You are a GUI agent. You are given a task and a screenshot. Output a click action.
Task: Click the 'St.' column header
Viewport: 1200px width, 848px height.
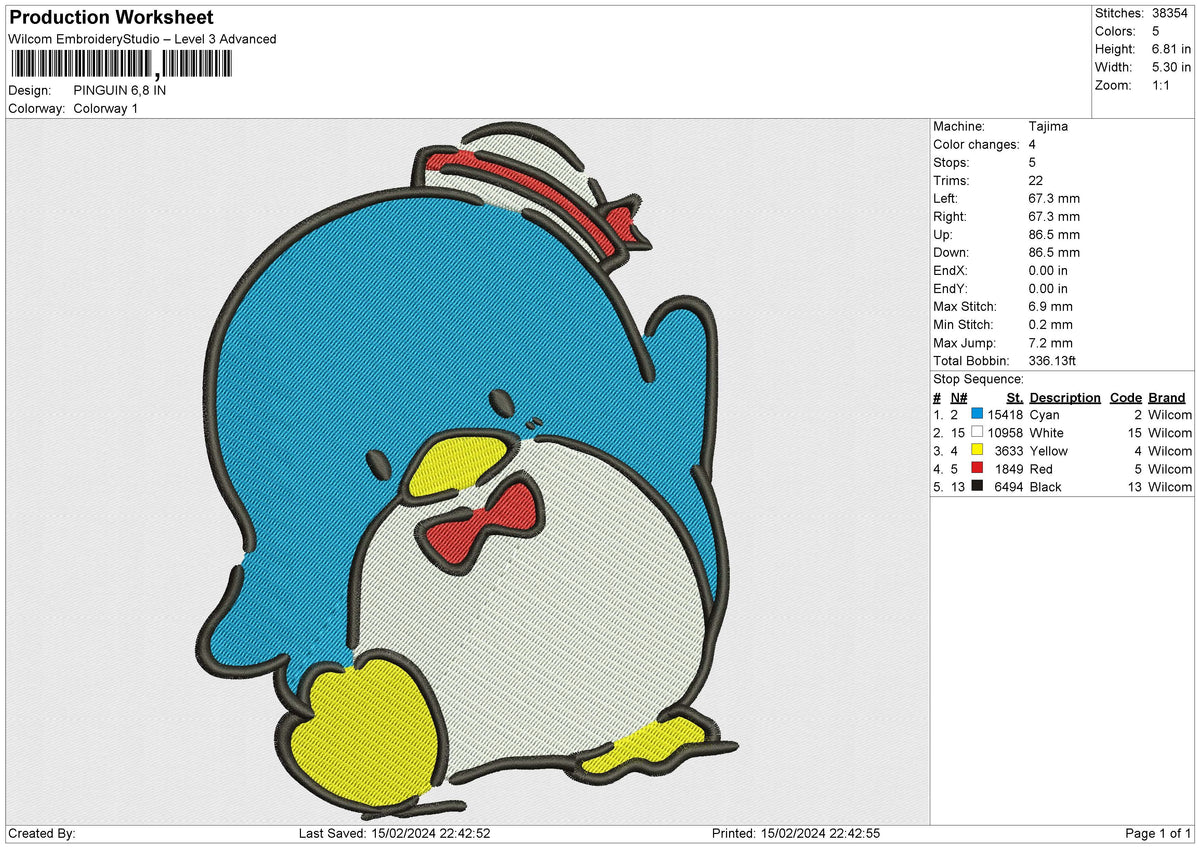coord(1015,397)
